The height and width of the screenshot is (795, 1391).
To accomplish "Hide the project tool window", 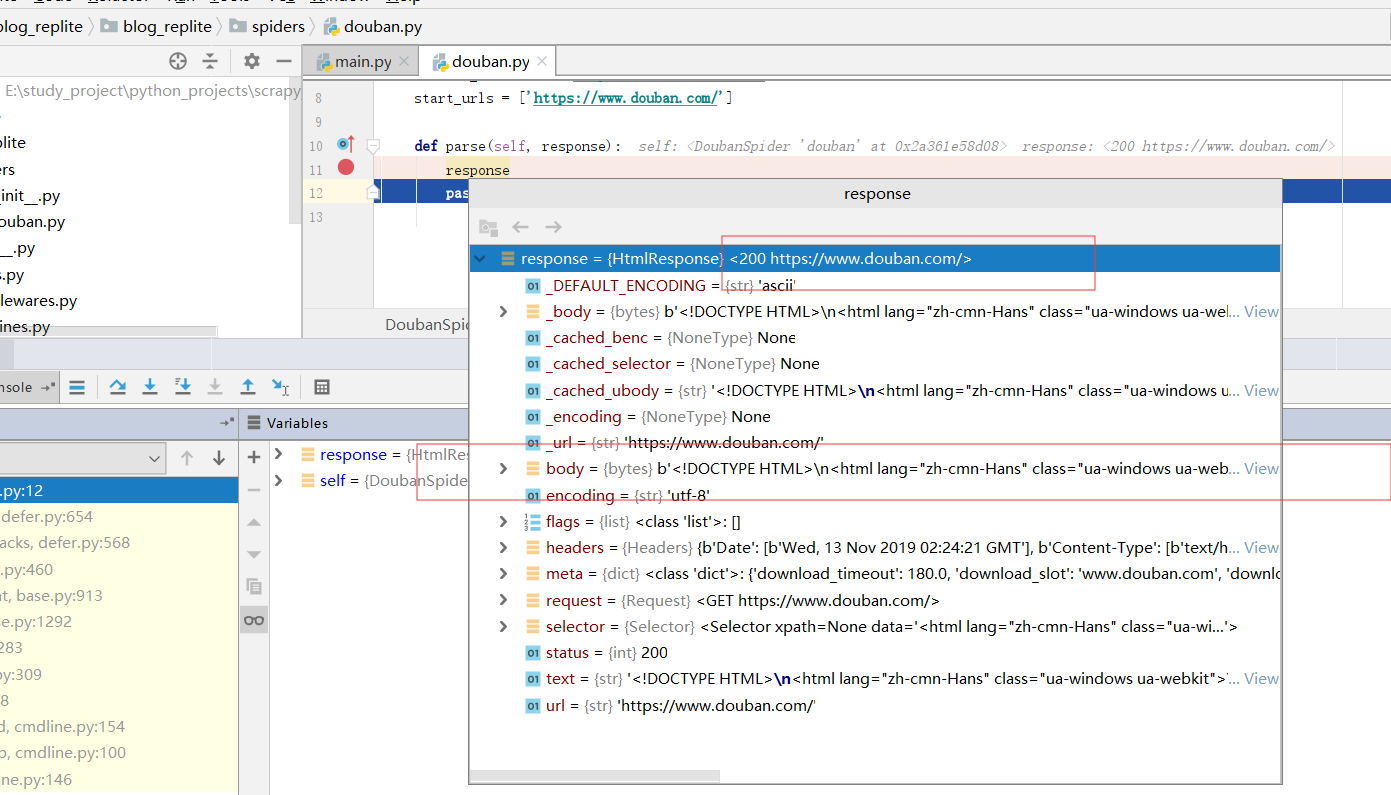I will tap(284, 61).
